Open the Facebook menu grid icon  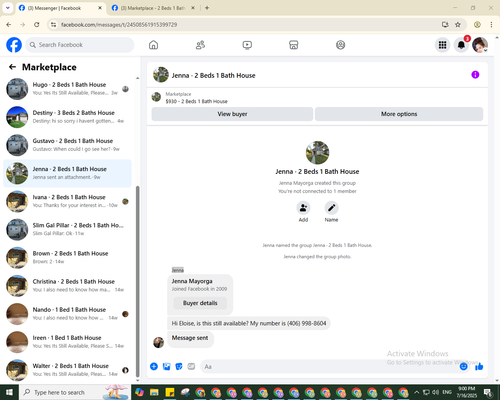point(442,45)
